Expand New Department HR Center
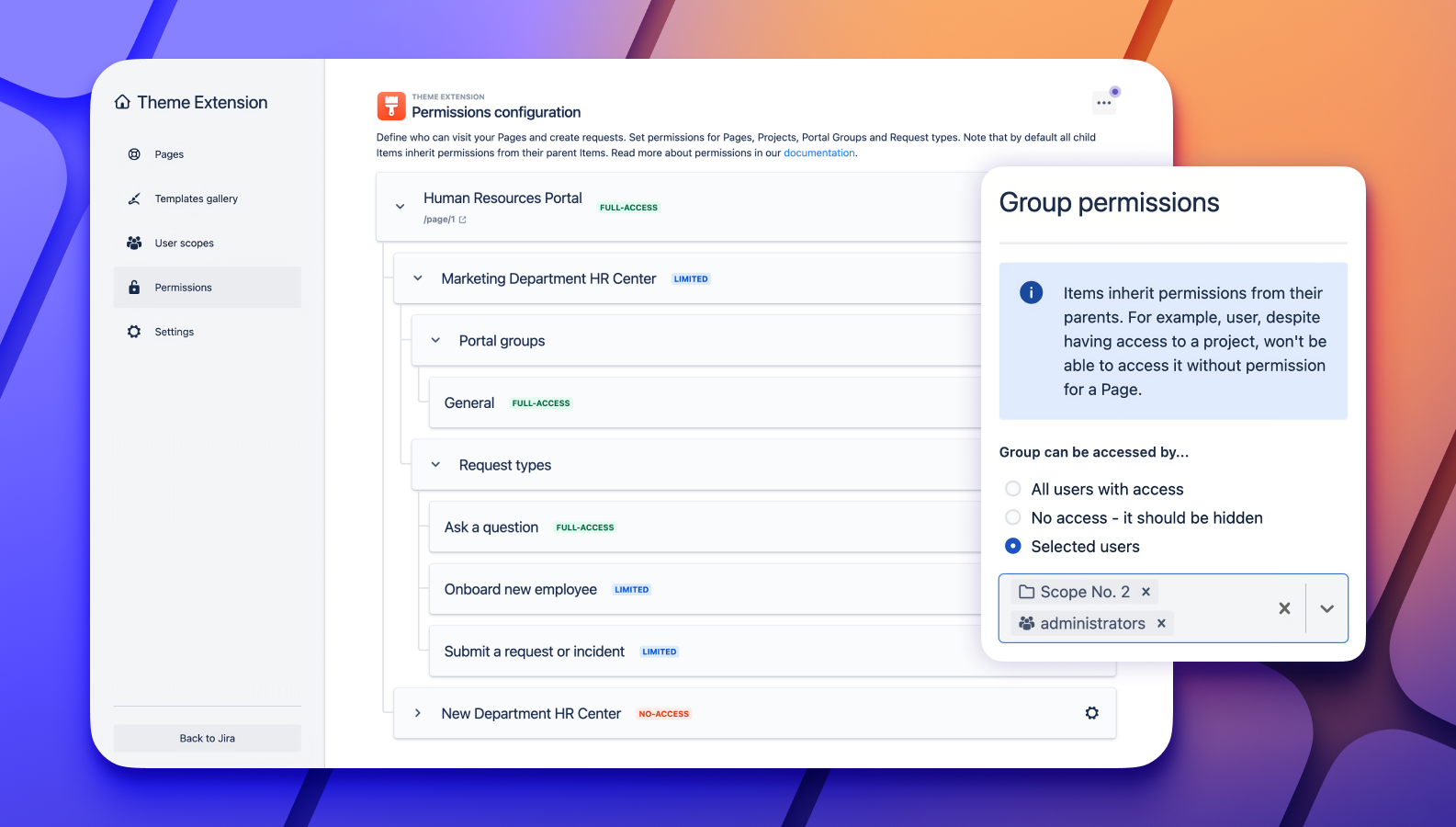 click(418, 713)
